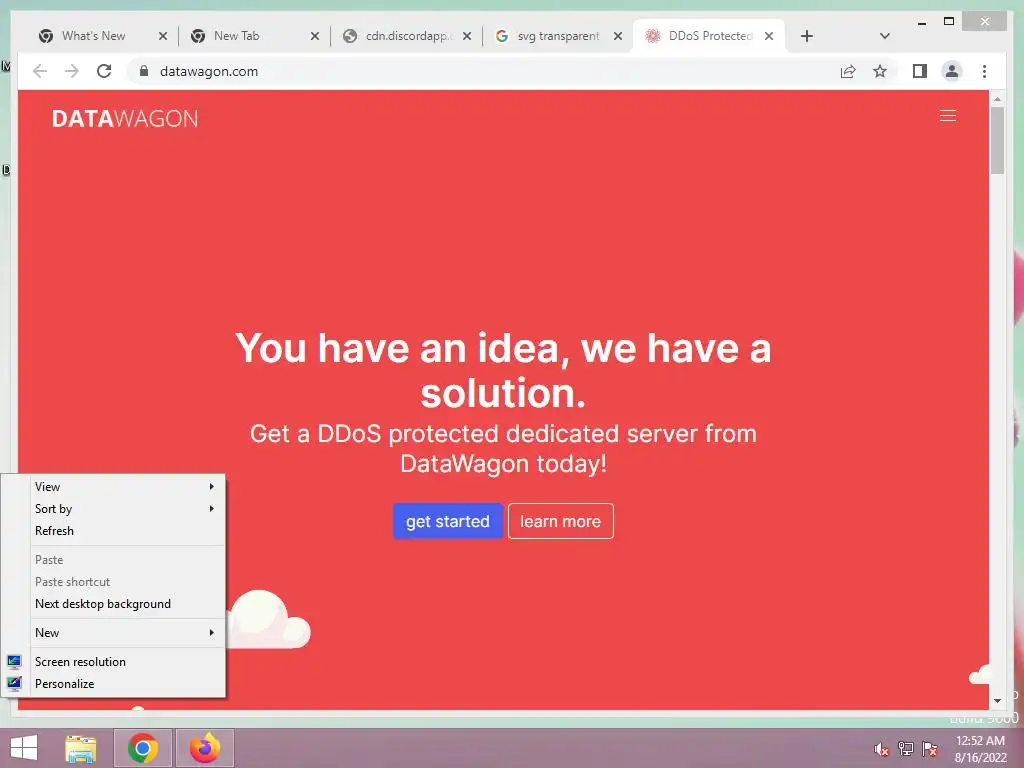
Task: Open File Explorer from taskbar
Action: coord(81,748)
